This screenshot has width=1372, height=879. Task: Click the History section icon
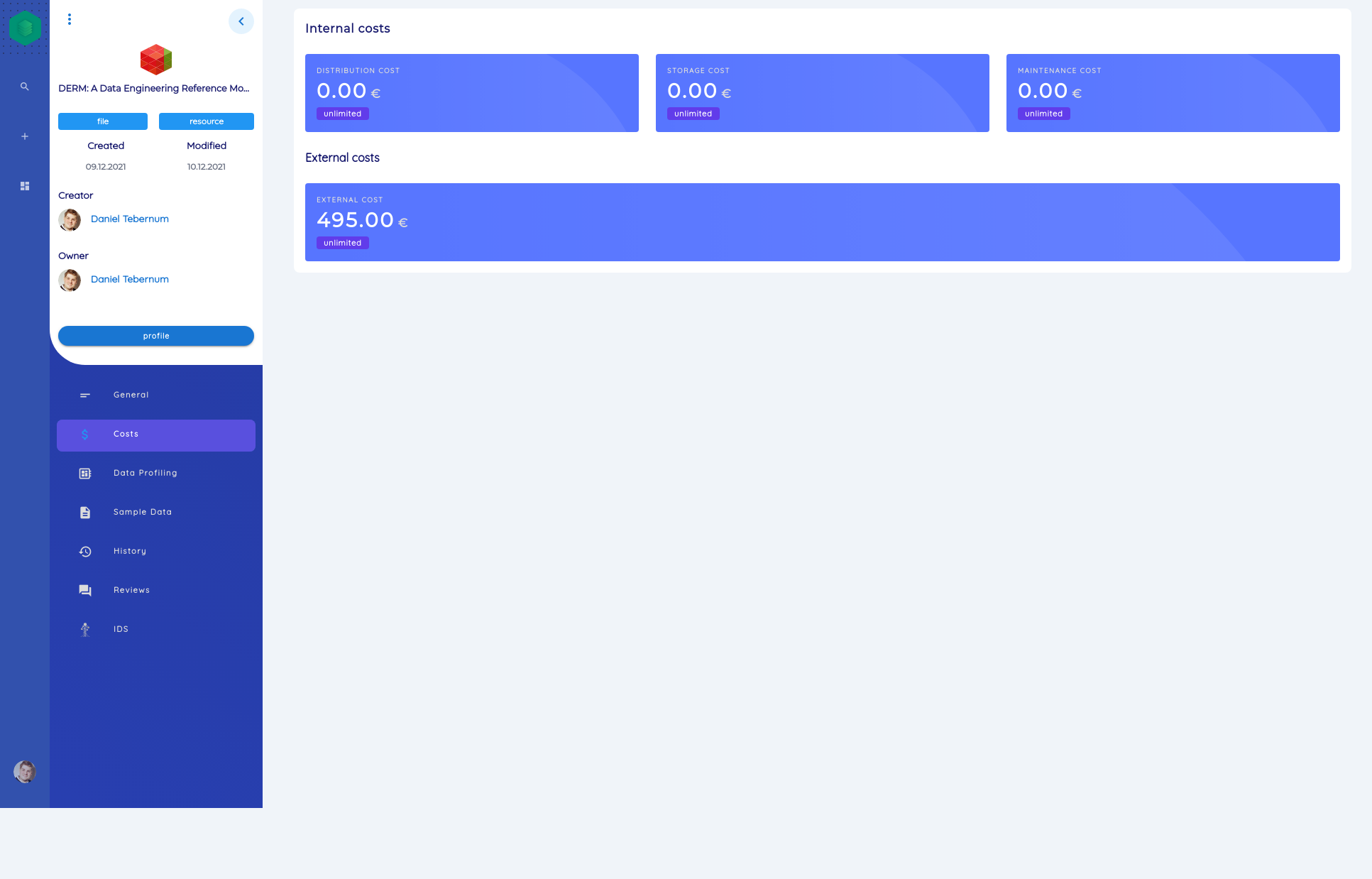[85, 551]
